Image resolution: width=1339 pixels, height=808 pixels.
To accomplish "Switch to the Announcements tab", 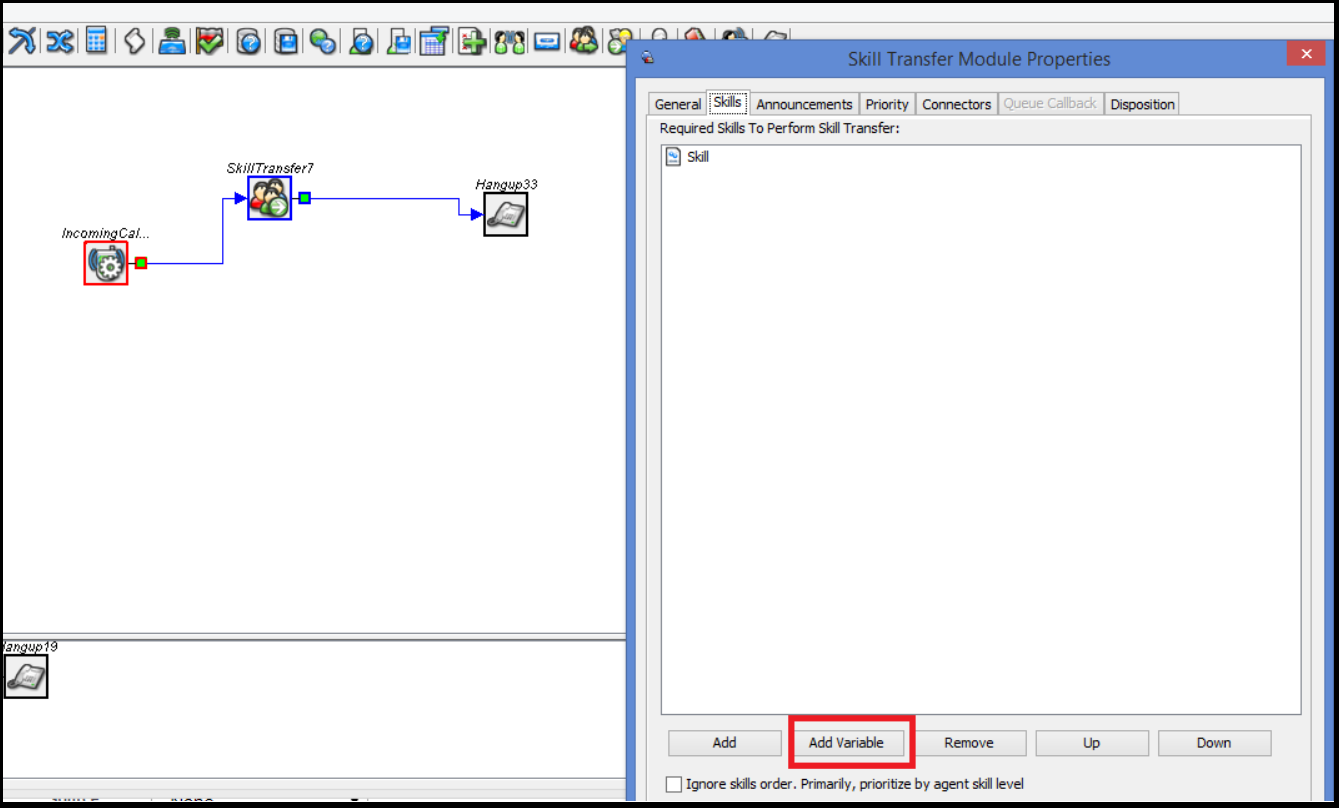I will (x=804, y=103).
